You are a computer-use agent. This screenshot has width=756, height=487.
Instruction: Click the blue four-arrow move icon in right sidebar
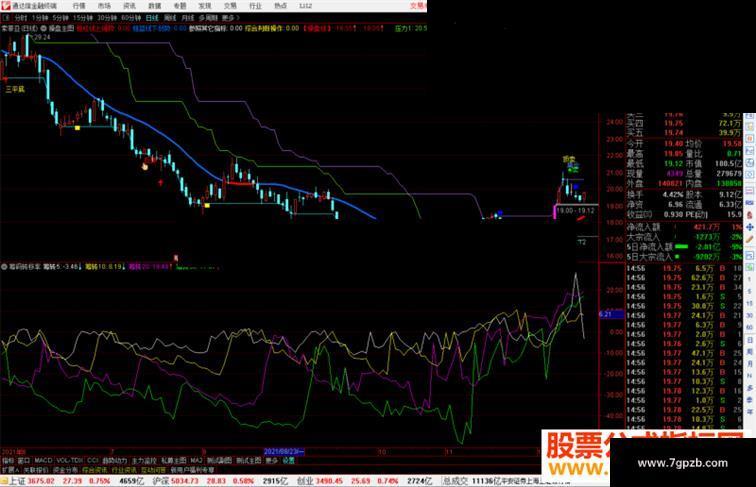750,227
